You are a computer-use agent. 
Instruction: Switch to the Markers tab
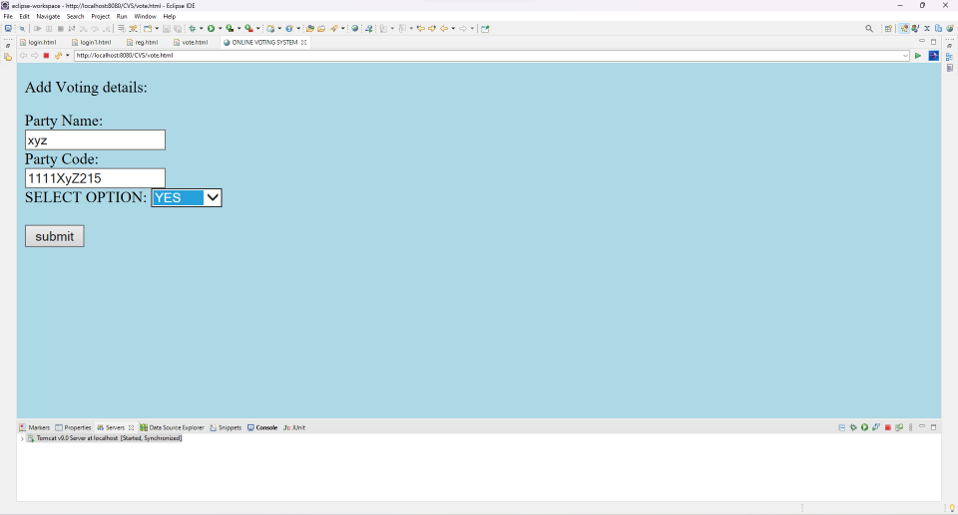34,428
